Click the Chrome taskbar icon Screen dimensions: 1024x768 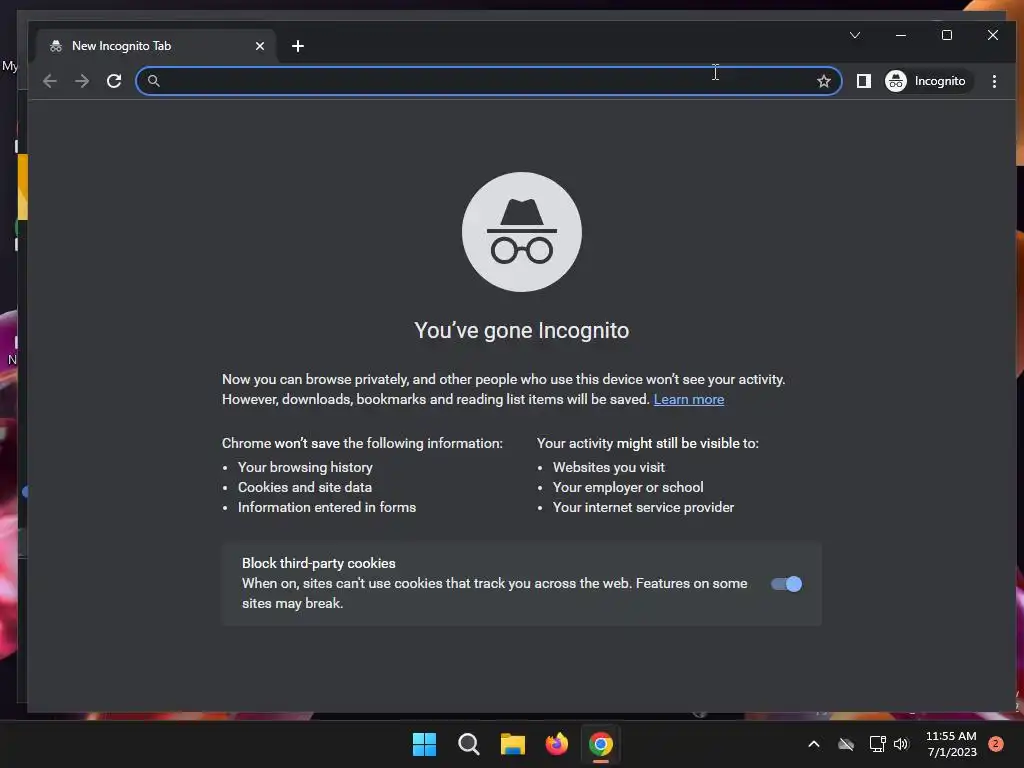(601, 744)
